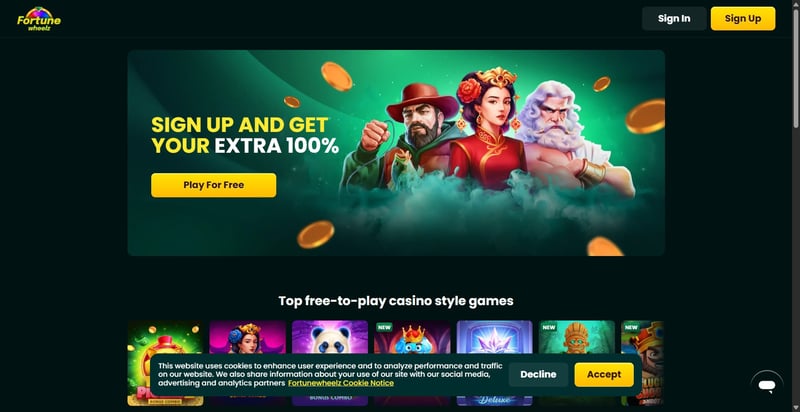
Task: Click the hero banner characters image
Action: pyautogui.click(x=487, y=138)
